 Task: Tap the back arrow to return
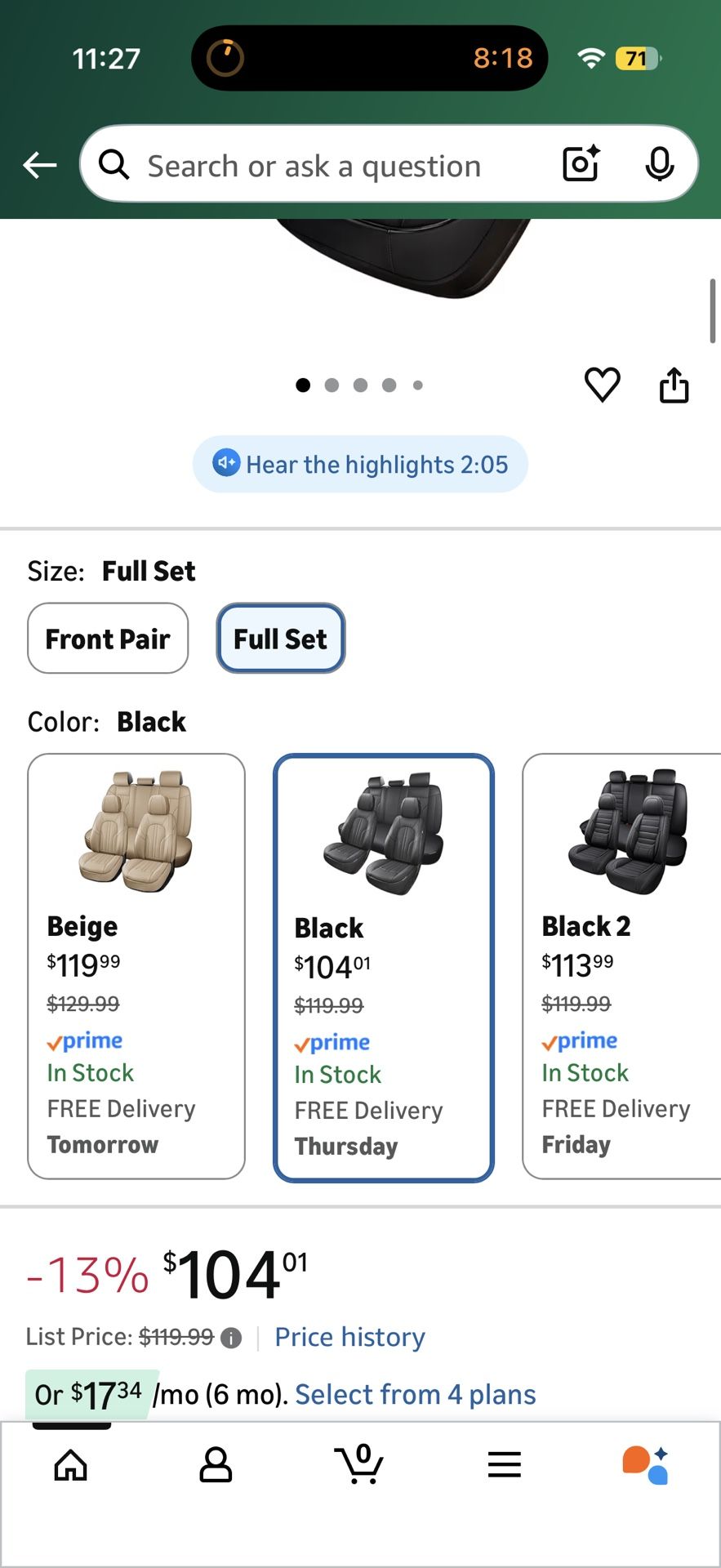tap(38, 164)
